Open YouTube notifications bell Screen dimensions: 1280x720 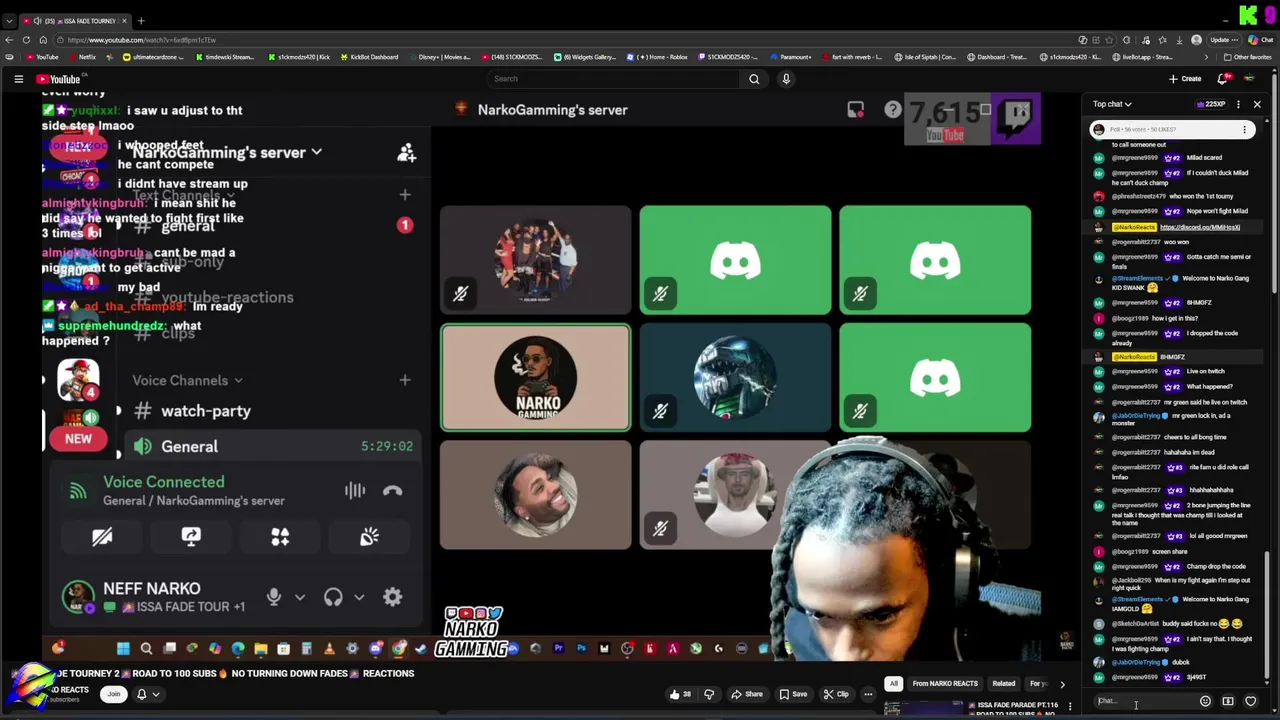coord(1222,79)
